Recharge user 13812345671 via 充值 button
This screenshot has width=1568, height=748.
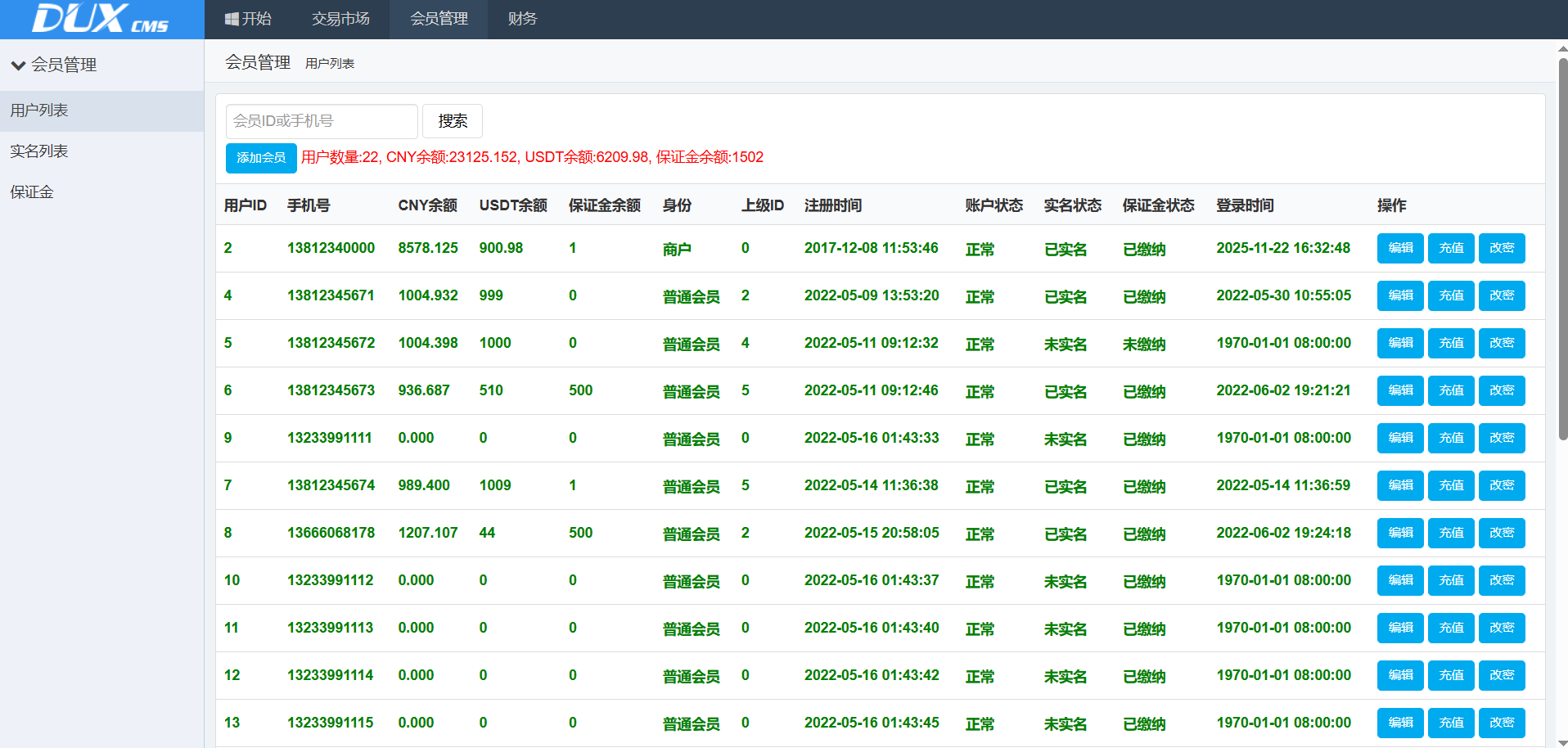pos(1451,295)
